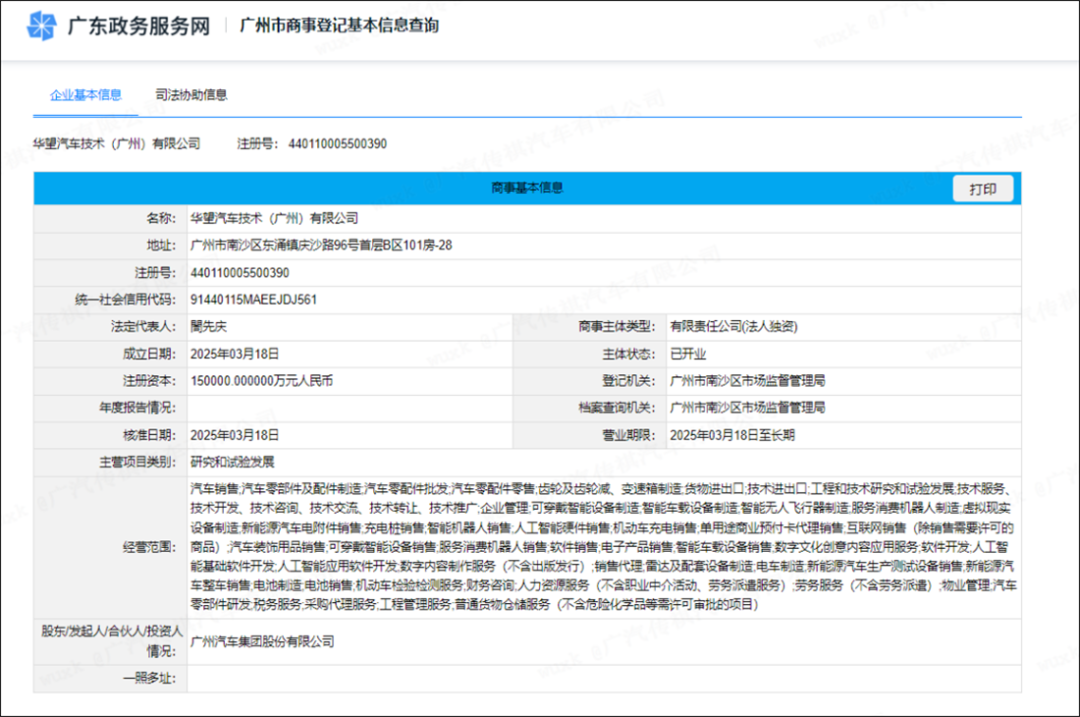
Task: Click the 已开业 status value
Action: (686, 353)
